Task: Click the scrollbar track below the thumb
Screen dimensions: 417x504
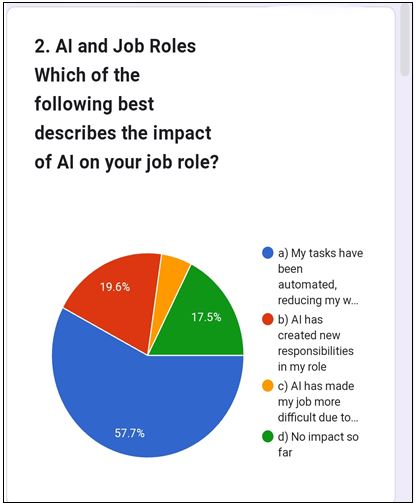Action: [x=405, y=287]
